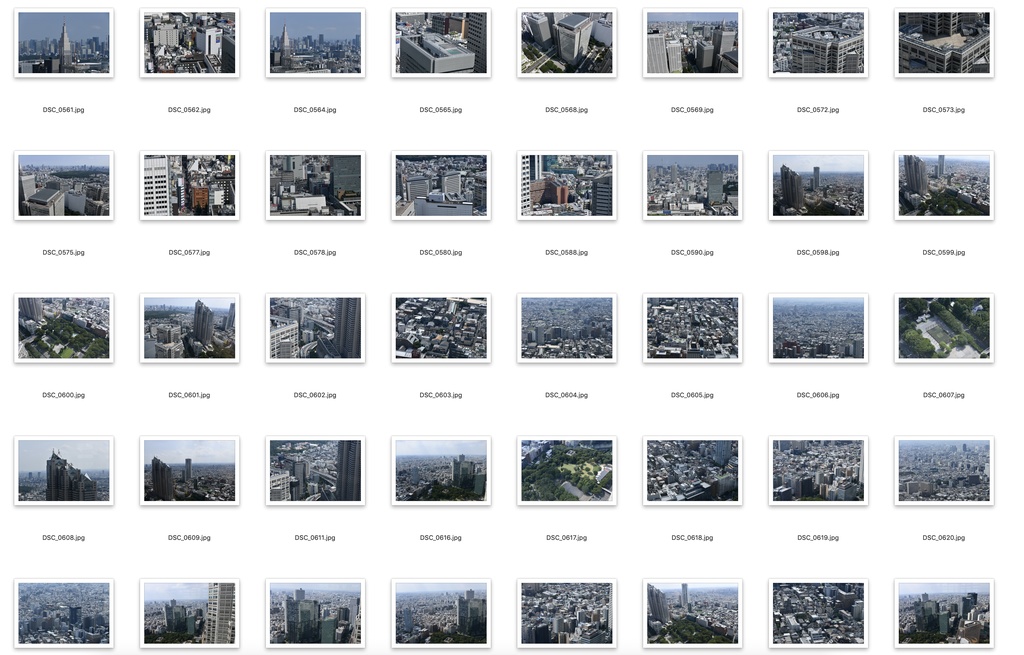The width and height of the screenshot is (1024, 655).
Task: Open the park photo DSC_0600.jpg
Action: [x=63, y=327]
